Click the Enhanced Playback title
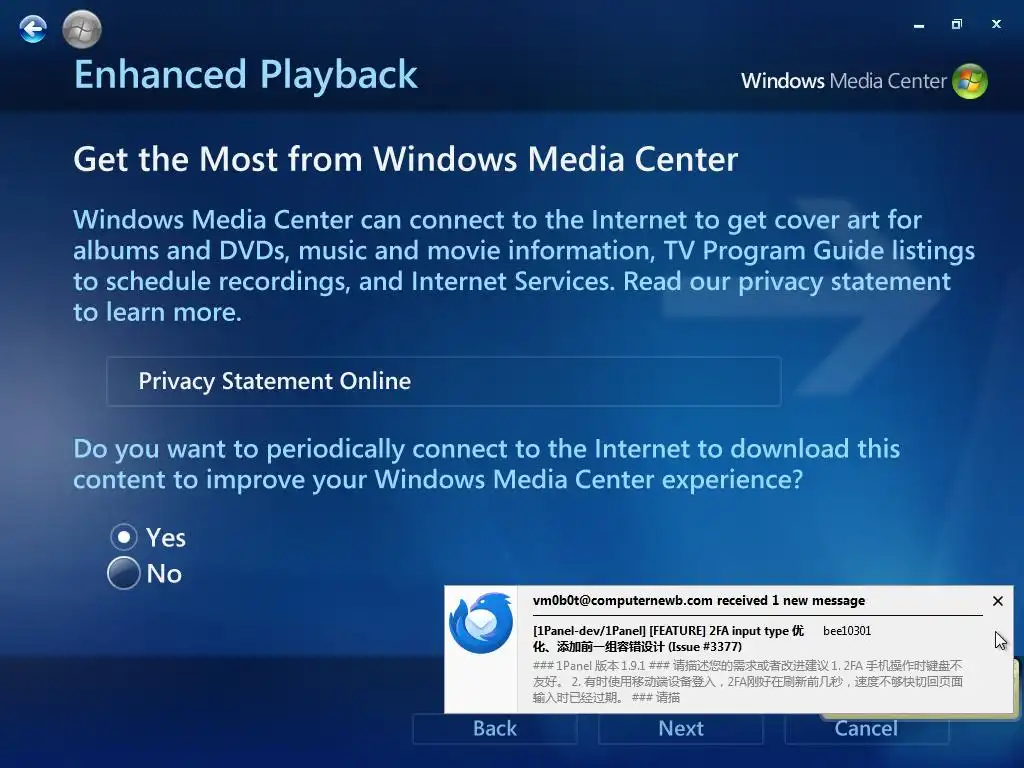 [246, 75]
